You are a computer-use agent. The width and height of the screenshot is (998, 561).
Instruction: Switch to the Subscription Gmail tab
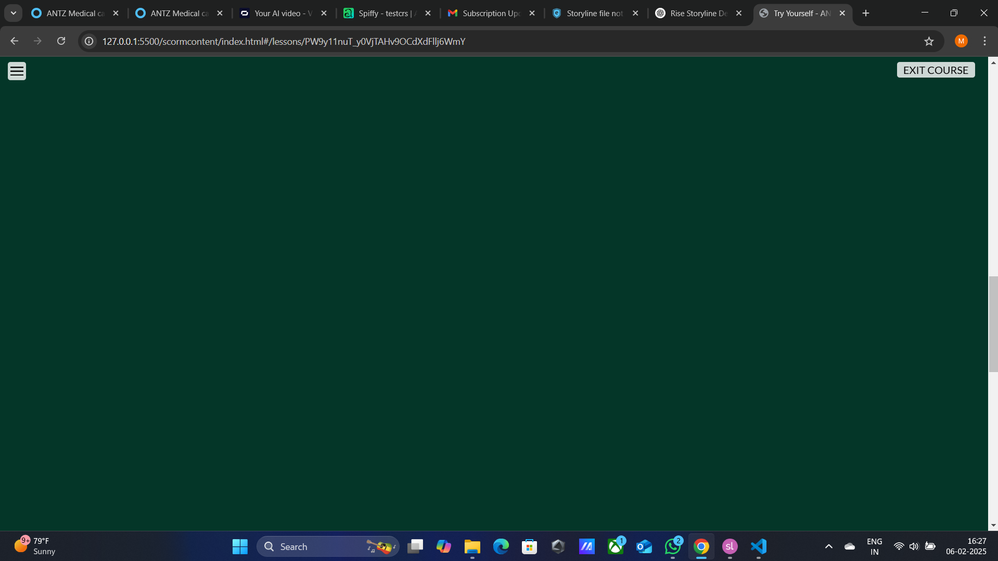click(490, 13)
